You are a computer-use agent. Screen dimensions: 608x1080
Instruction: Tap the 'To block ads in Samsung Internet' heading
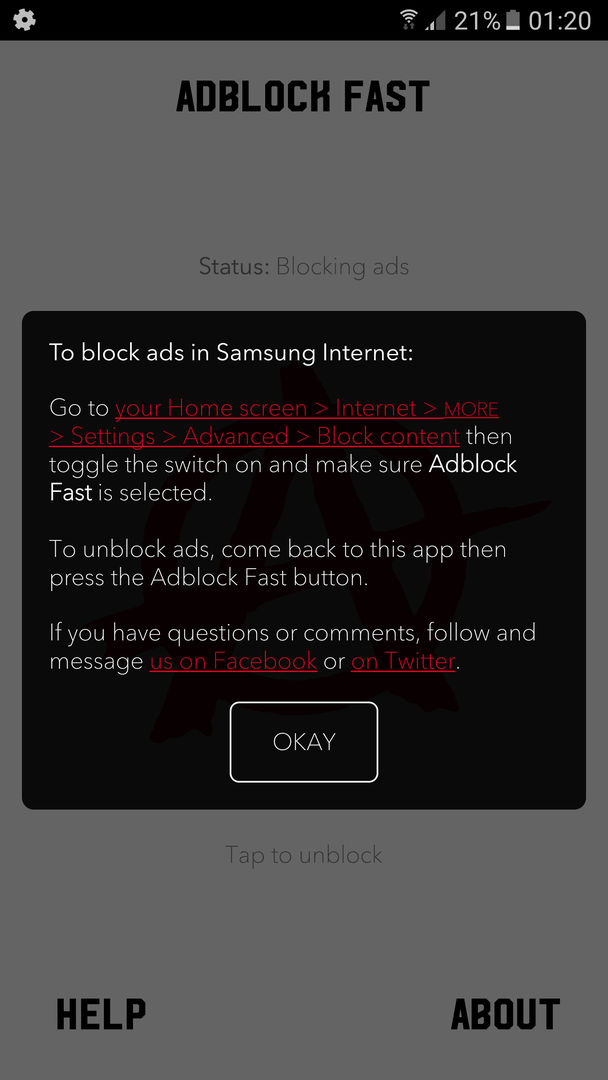pos(231,353)
